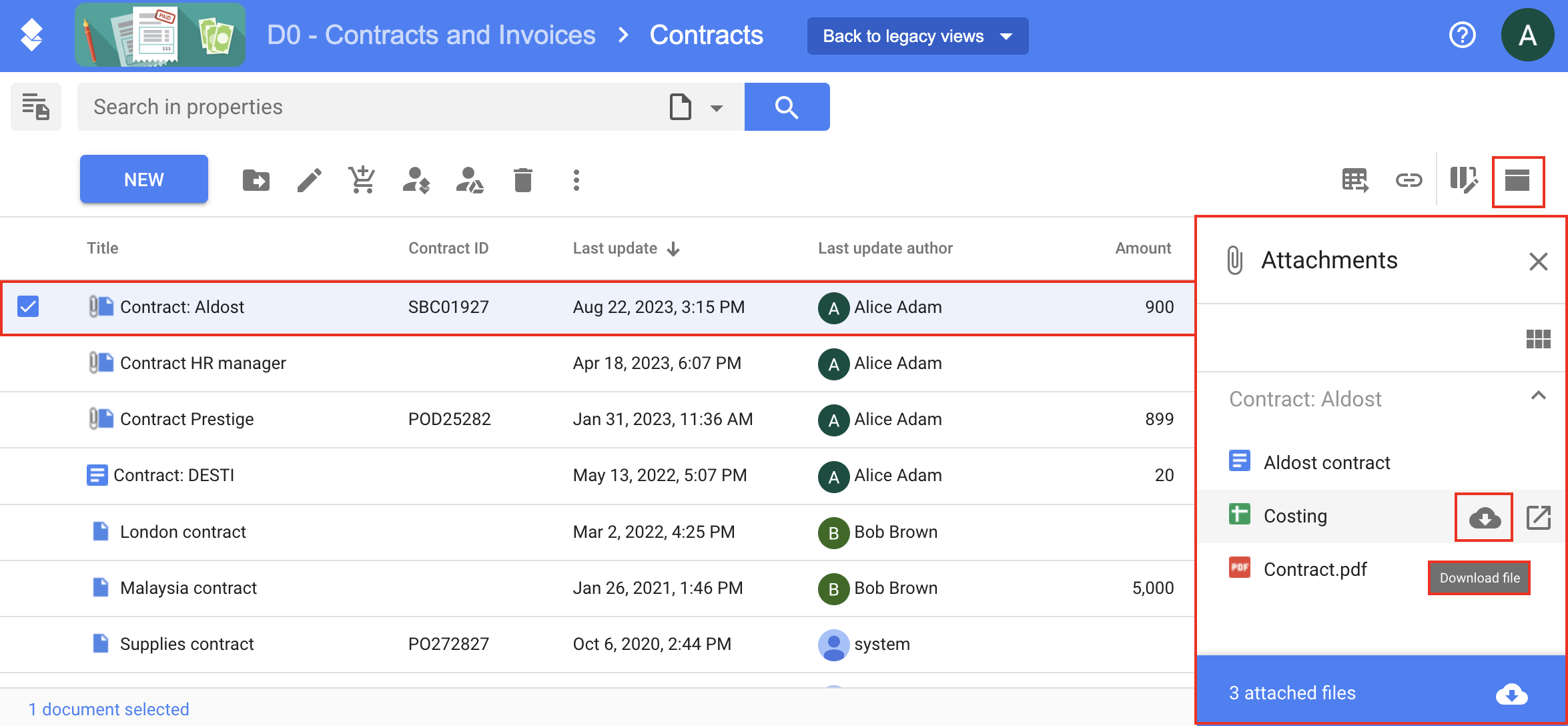Screen dimensions: 1568x726
Task: Select the Contract HR manager row
Action: [x=597, y=363]
